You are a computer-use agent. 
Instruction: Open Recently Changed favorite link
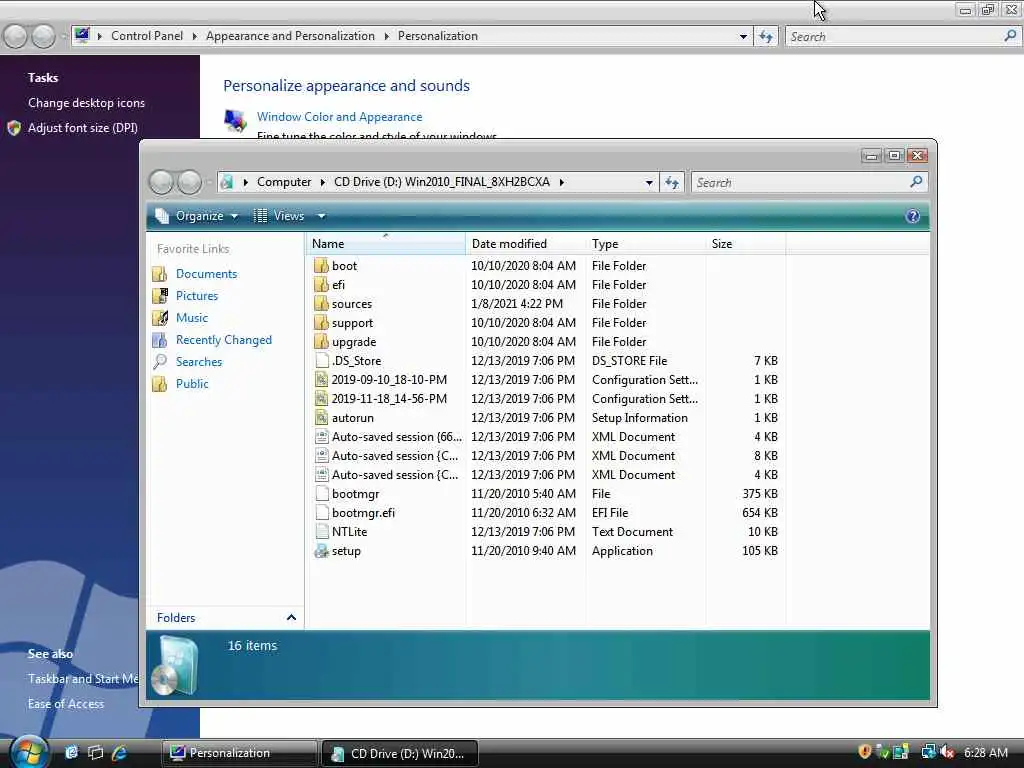click(x=223, y=340)
